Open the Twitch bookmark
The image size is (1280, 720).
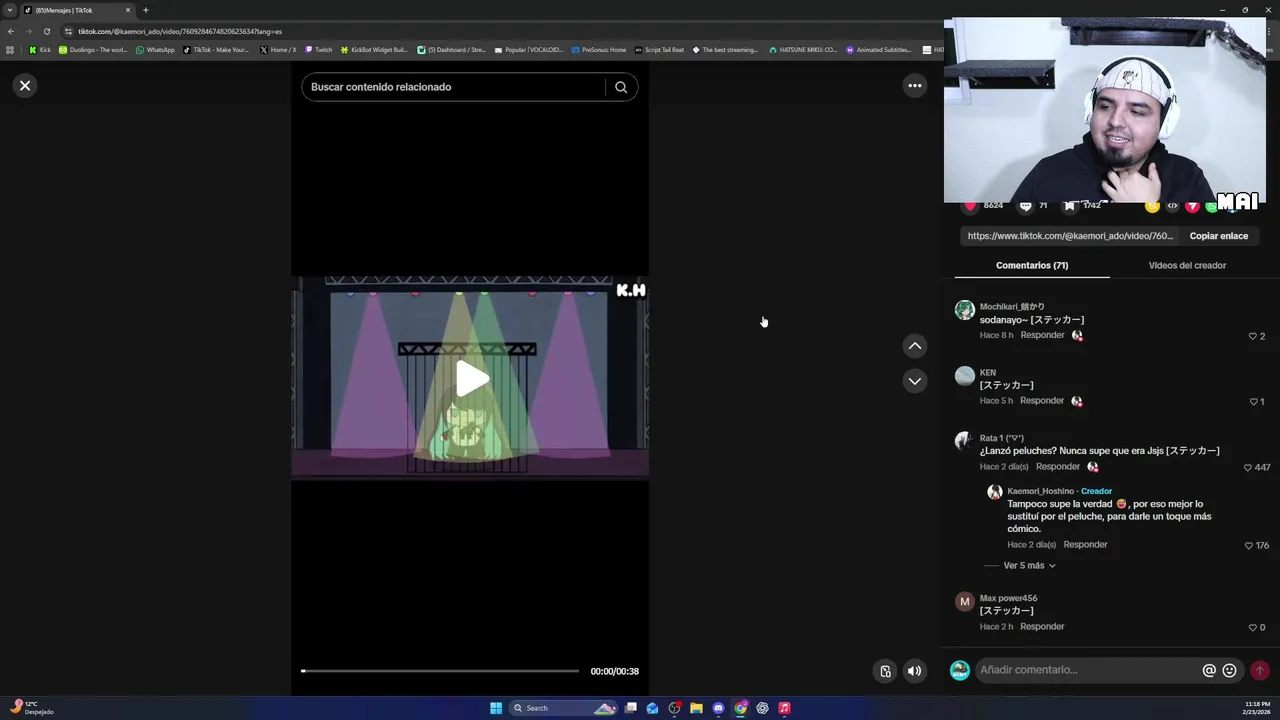tap(319, 50)
